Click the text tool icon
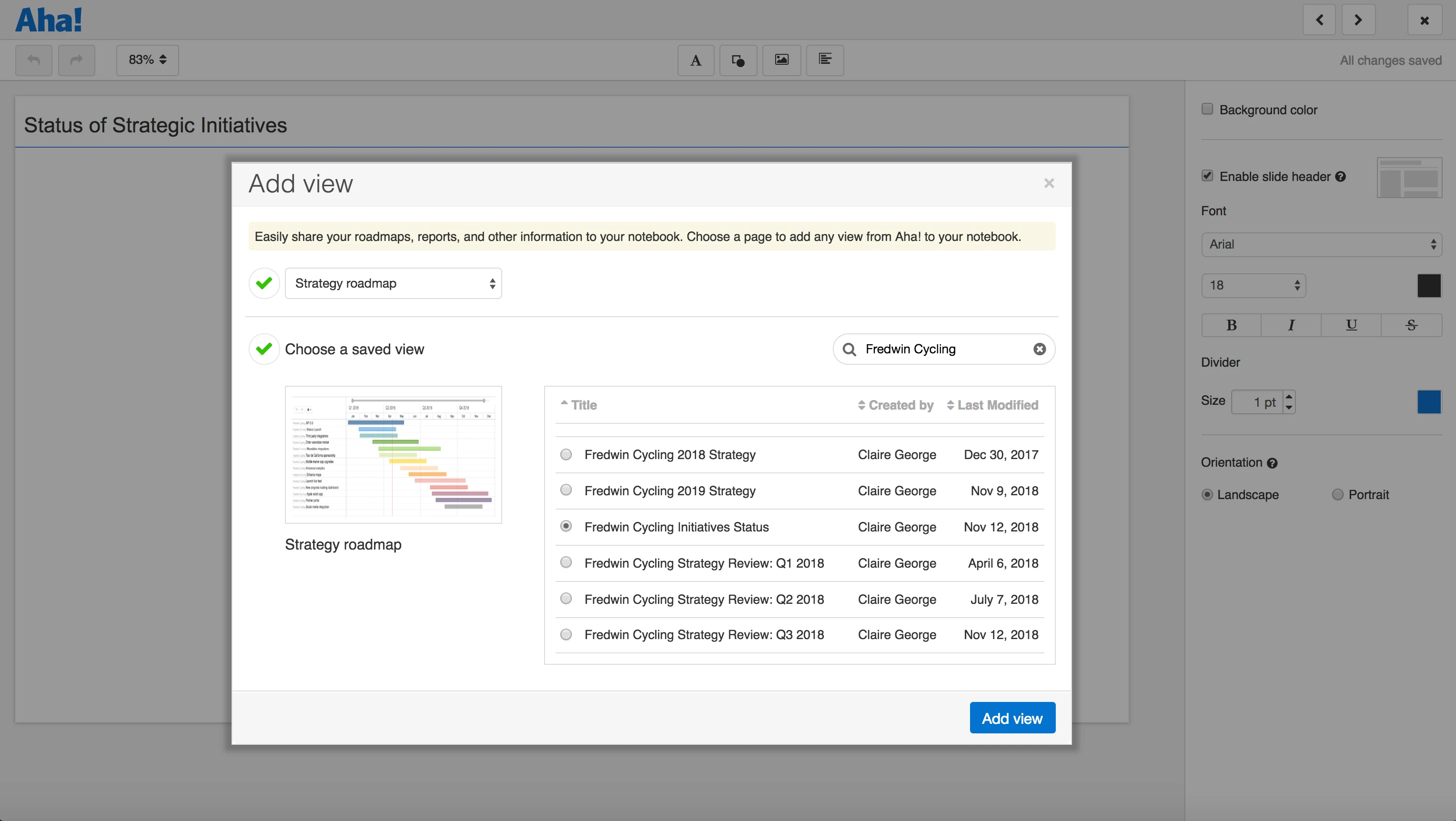 click(x=696, y=60)
